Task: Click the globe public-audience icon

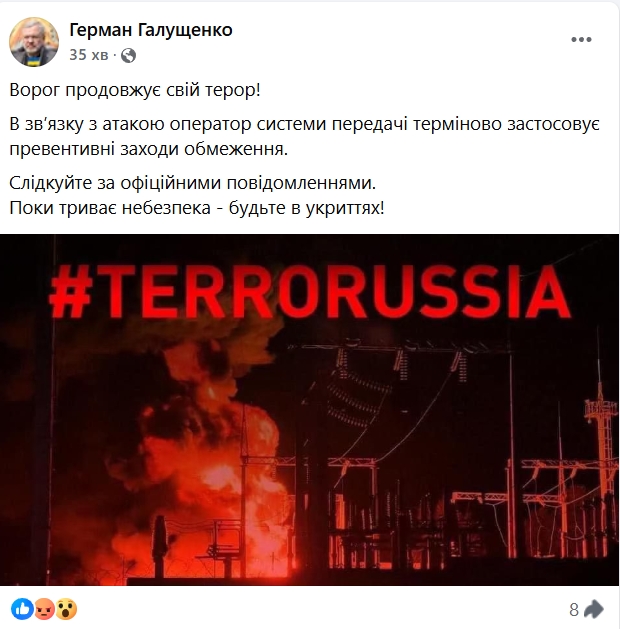Action: [x=128, y=55]
